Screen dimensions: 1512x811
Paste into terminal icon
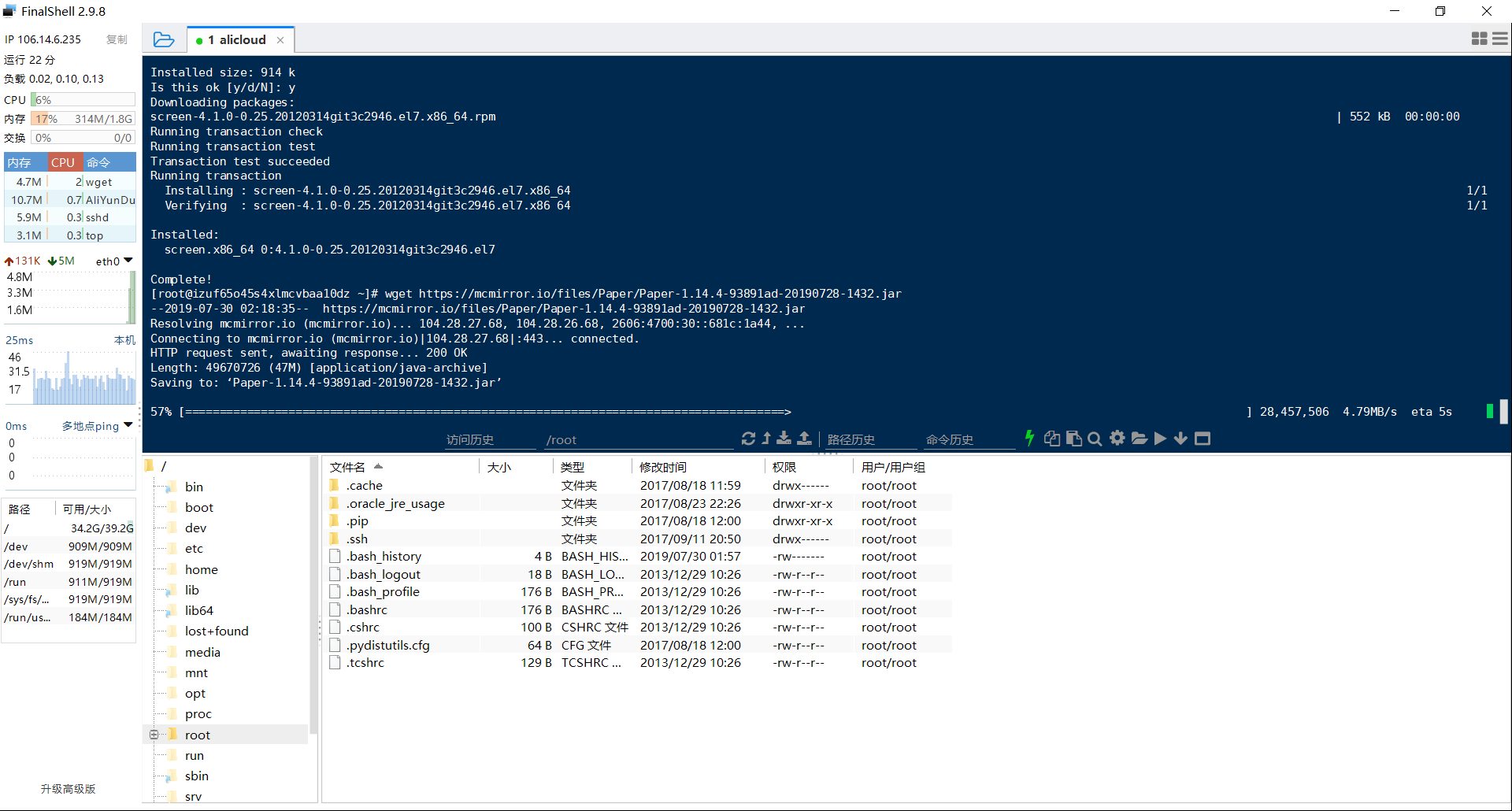tap(1074, 439)
